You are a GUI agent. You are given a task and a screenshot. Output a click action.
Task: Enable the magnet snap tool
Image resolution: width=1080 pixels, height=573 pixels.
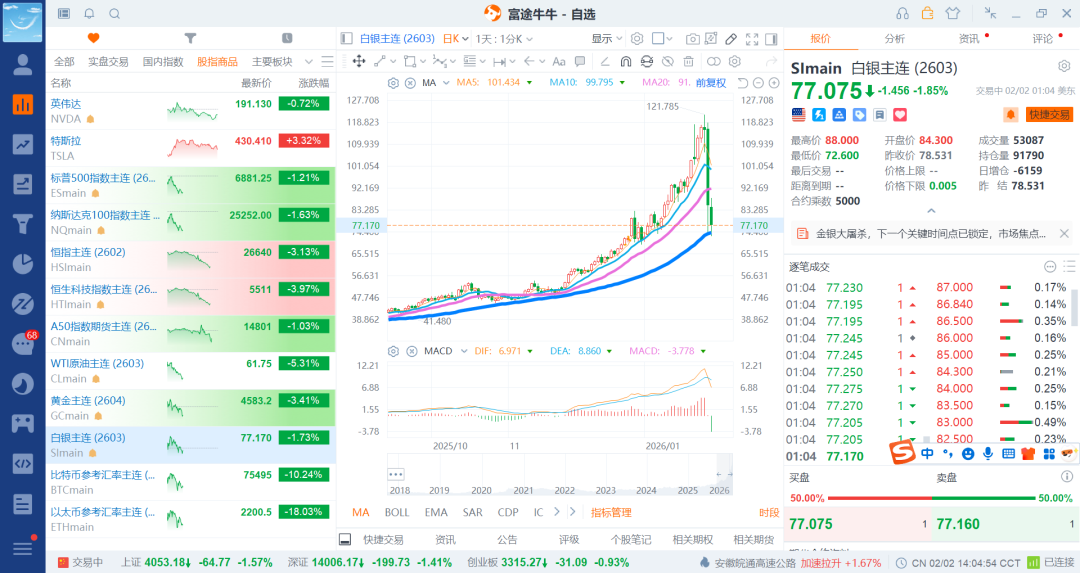(625, 61)
